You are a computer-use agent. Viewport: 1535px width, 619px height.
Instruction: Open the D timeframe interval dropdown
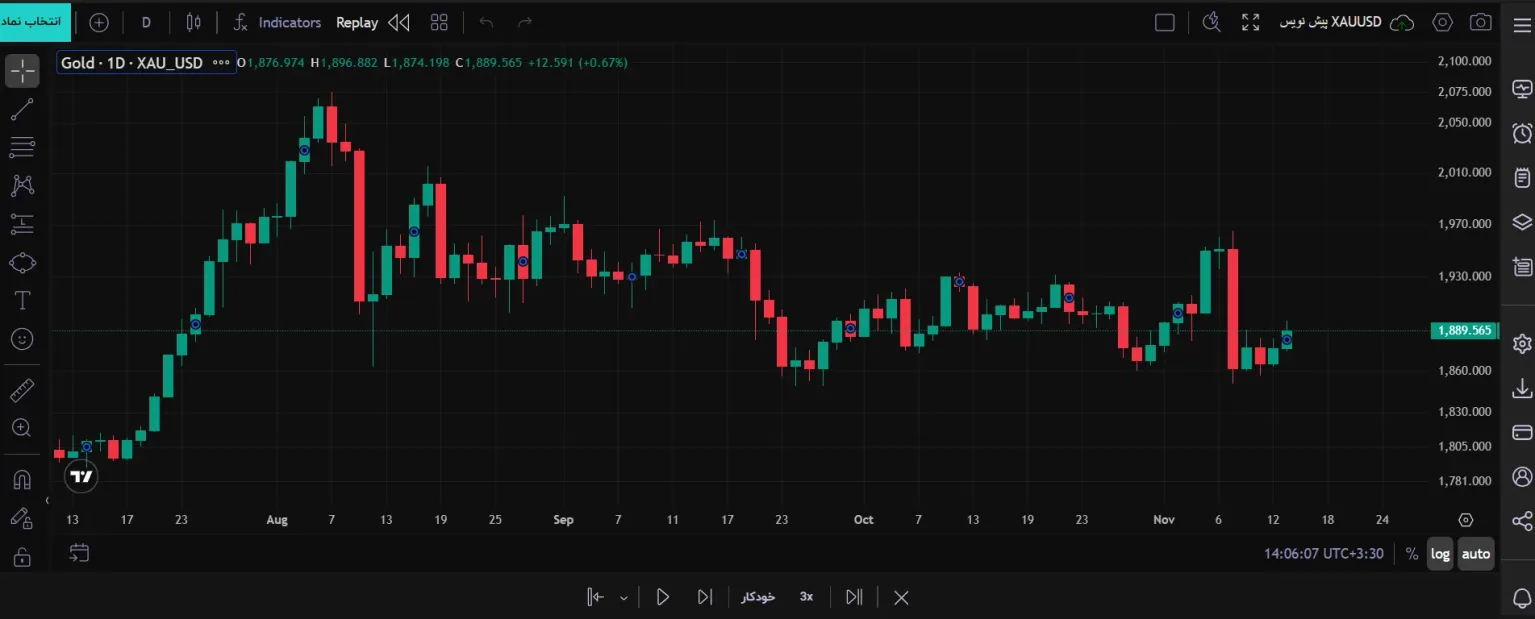[147, 22]
